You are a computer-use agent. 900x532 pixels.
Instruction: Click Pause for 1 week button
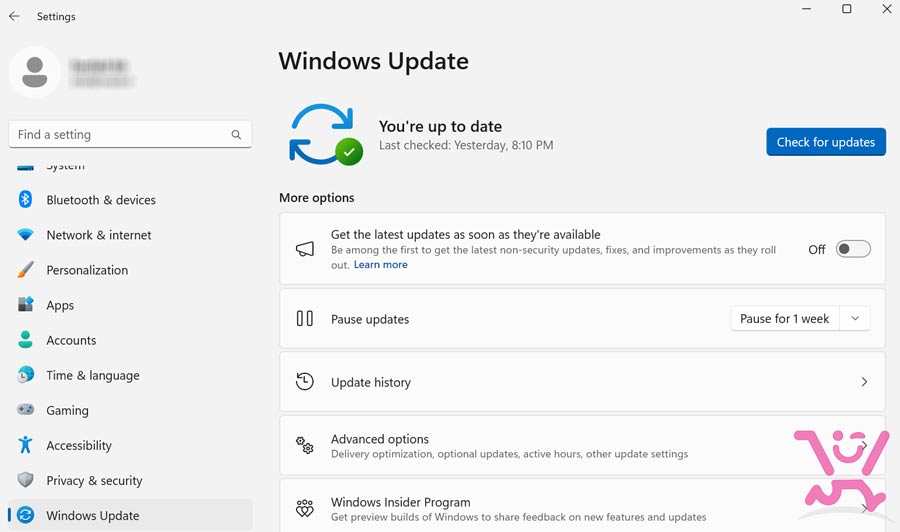pos(785,319)
